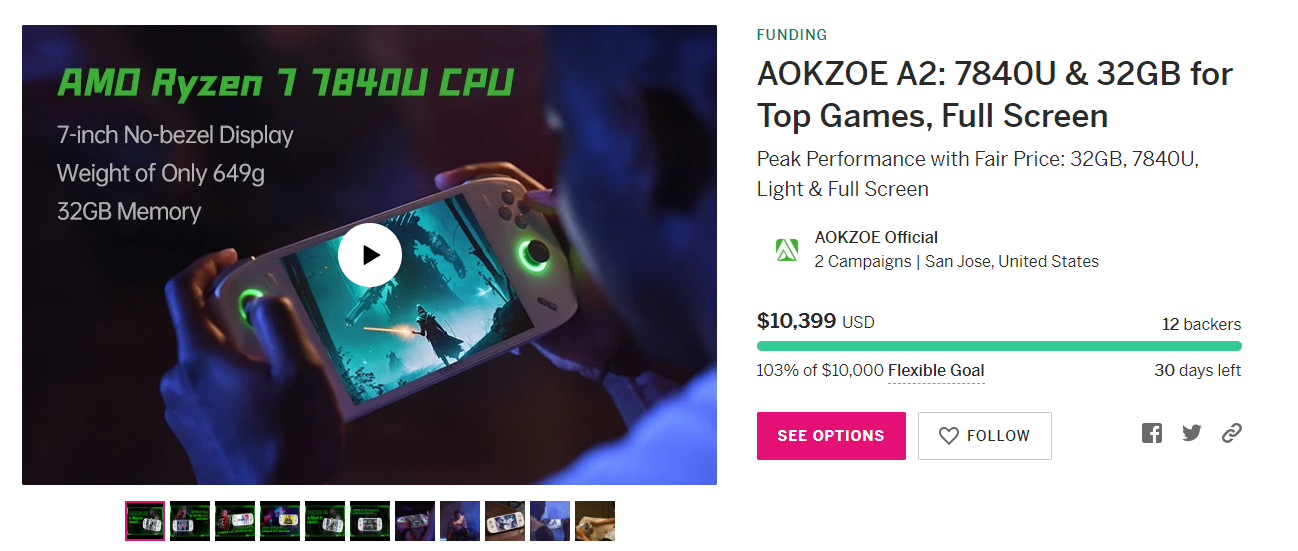Click the heart icon in Follow button
The height and width of the screenshot is (551, 1298).
point(949,436)
